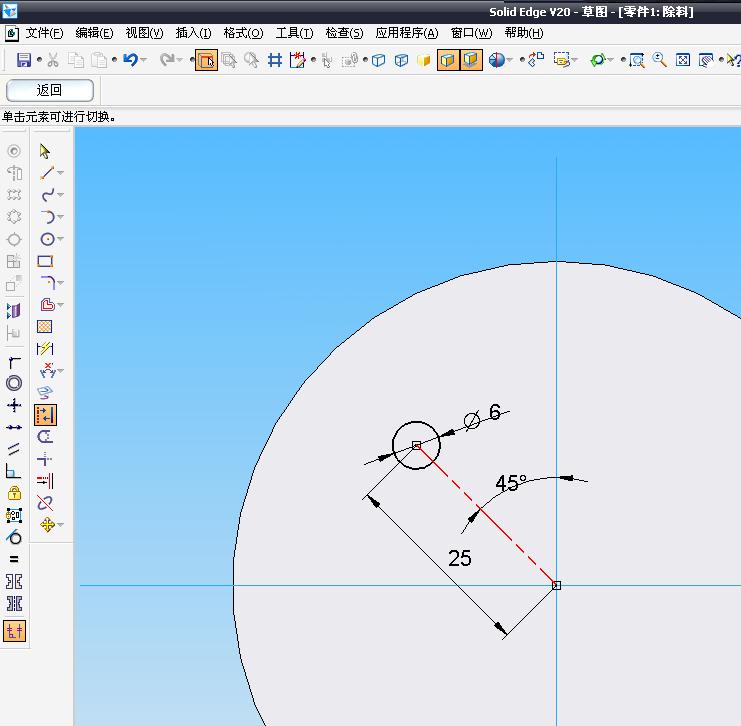
Task: Click the Equal relationship icon
Action: pyautogui.click(x=14, y=559)
